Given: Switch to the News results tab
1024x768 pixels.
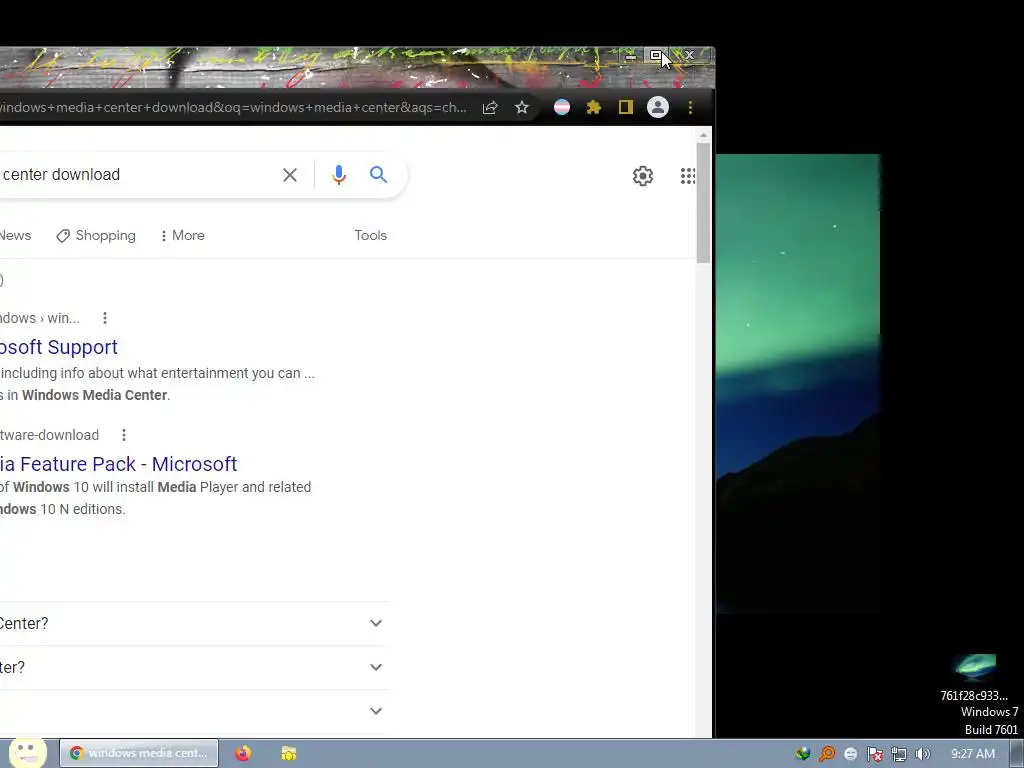Looking at the screenshot, I should tap(16, 236).
